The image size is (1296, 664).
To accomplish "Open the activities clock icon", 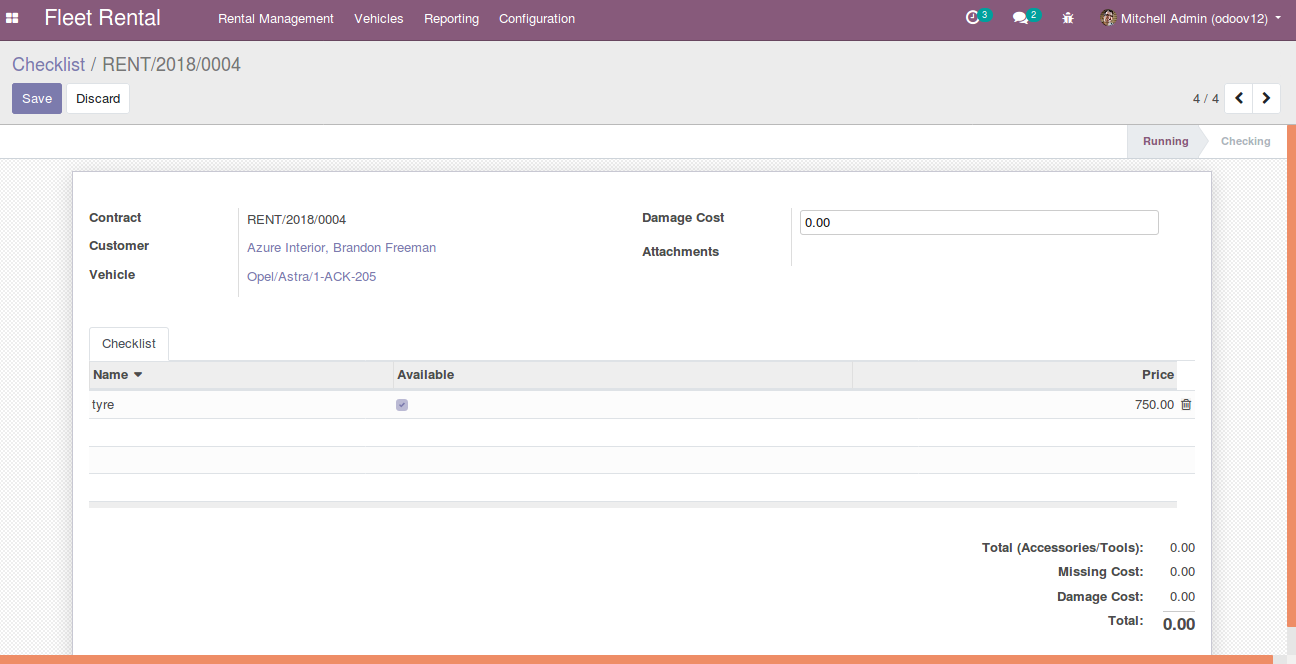I will point(972,18).
